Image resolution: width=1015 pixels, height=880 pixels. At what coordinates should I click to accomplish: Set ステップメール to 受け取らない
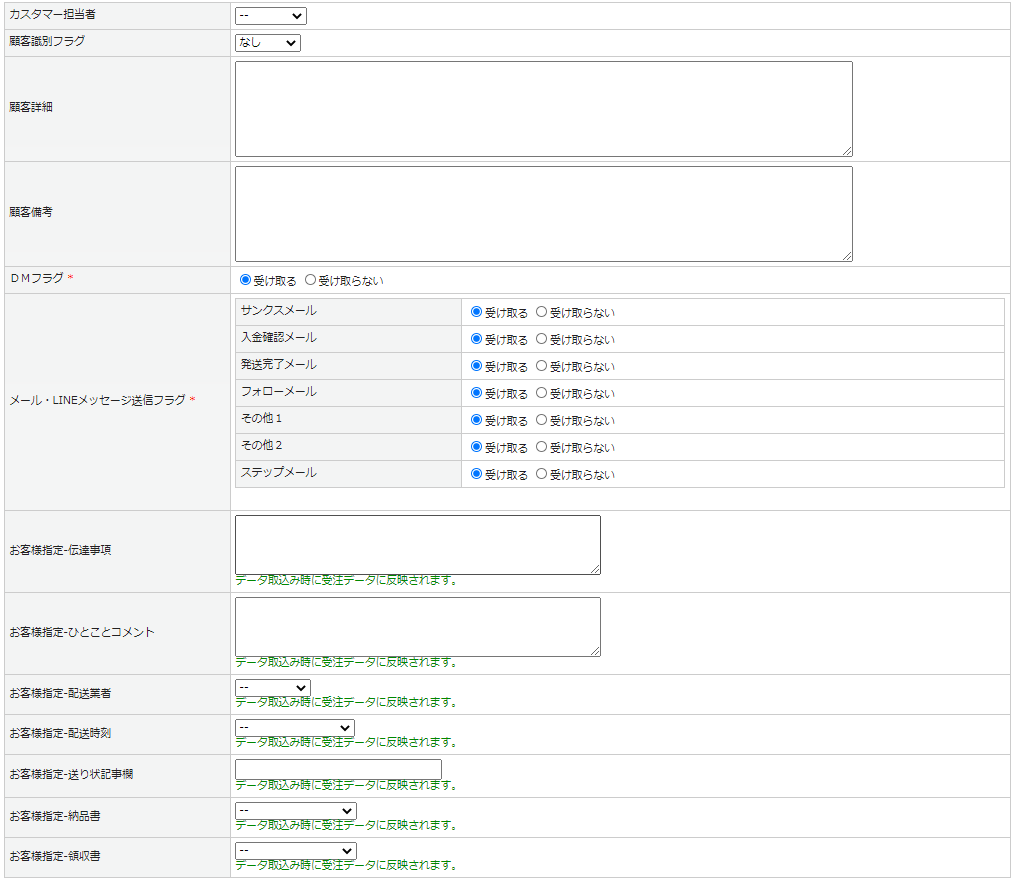coord(542,475)
